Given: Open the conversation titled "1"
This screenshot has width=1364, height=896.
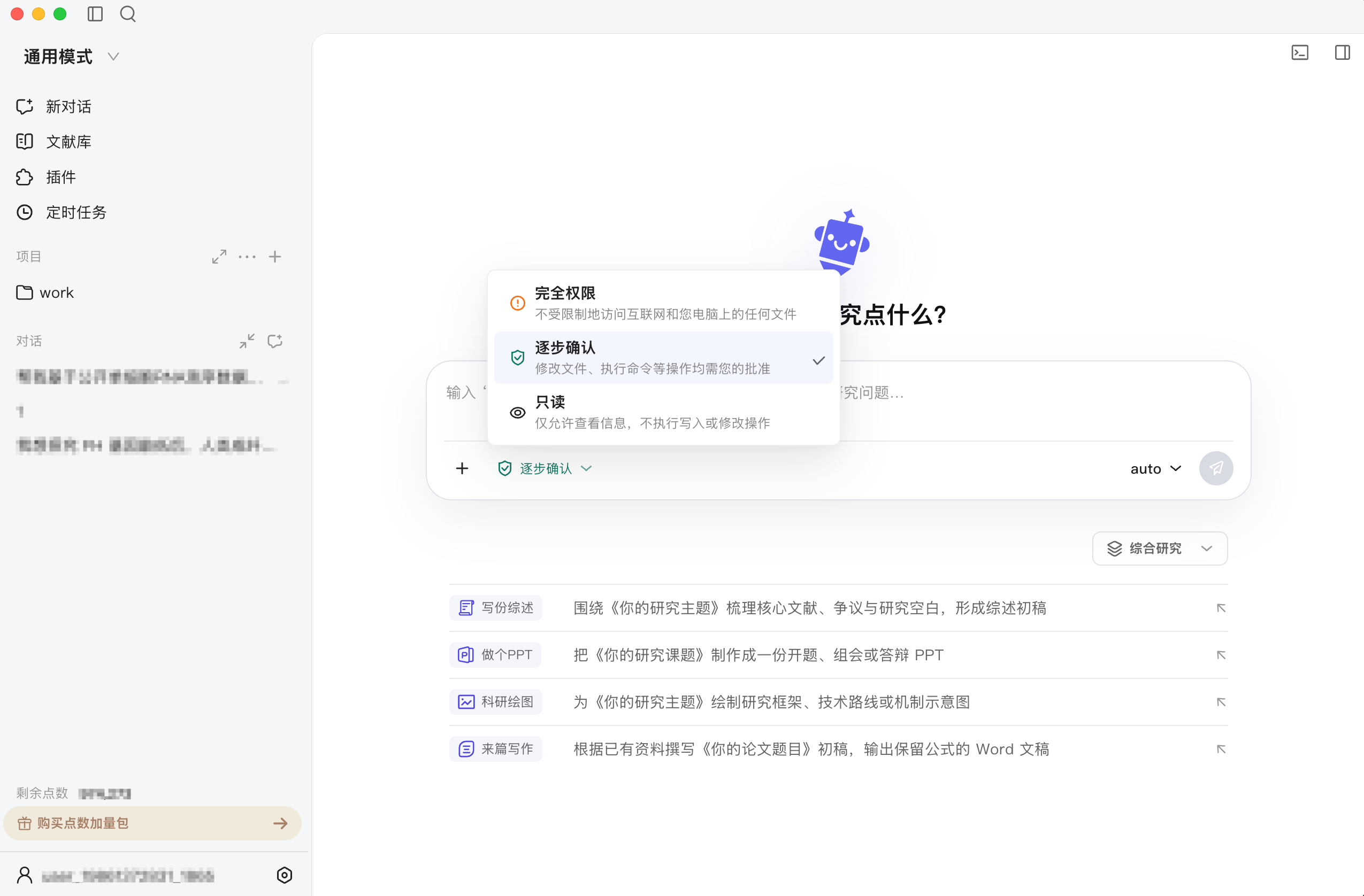Looking at the screenshot, I should point(21,411).
